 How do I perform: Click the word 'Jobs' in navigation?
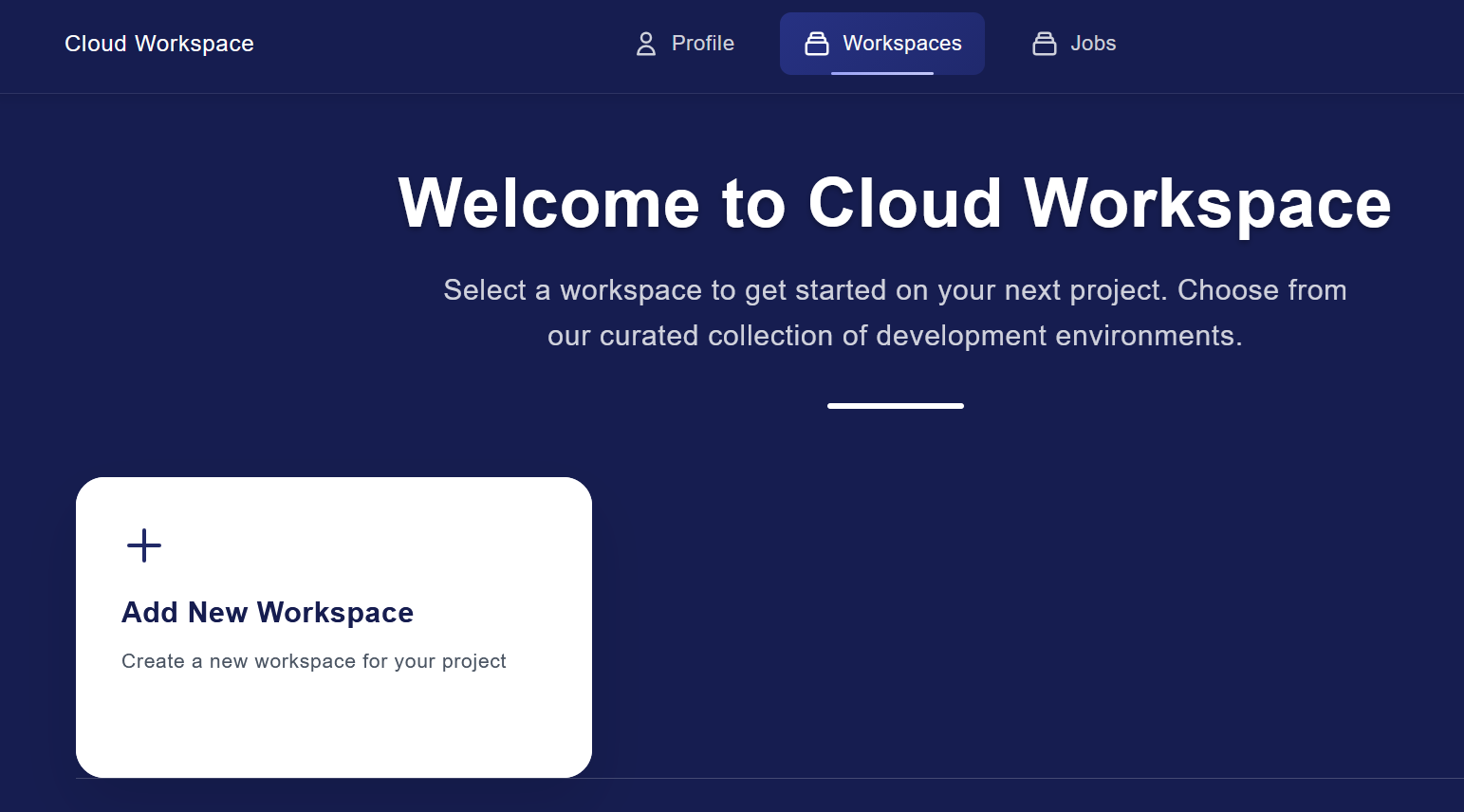tap(1093, 44)
